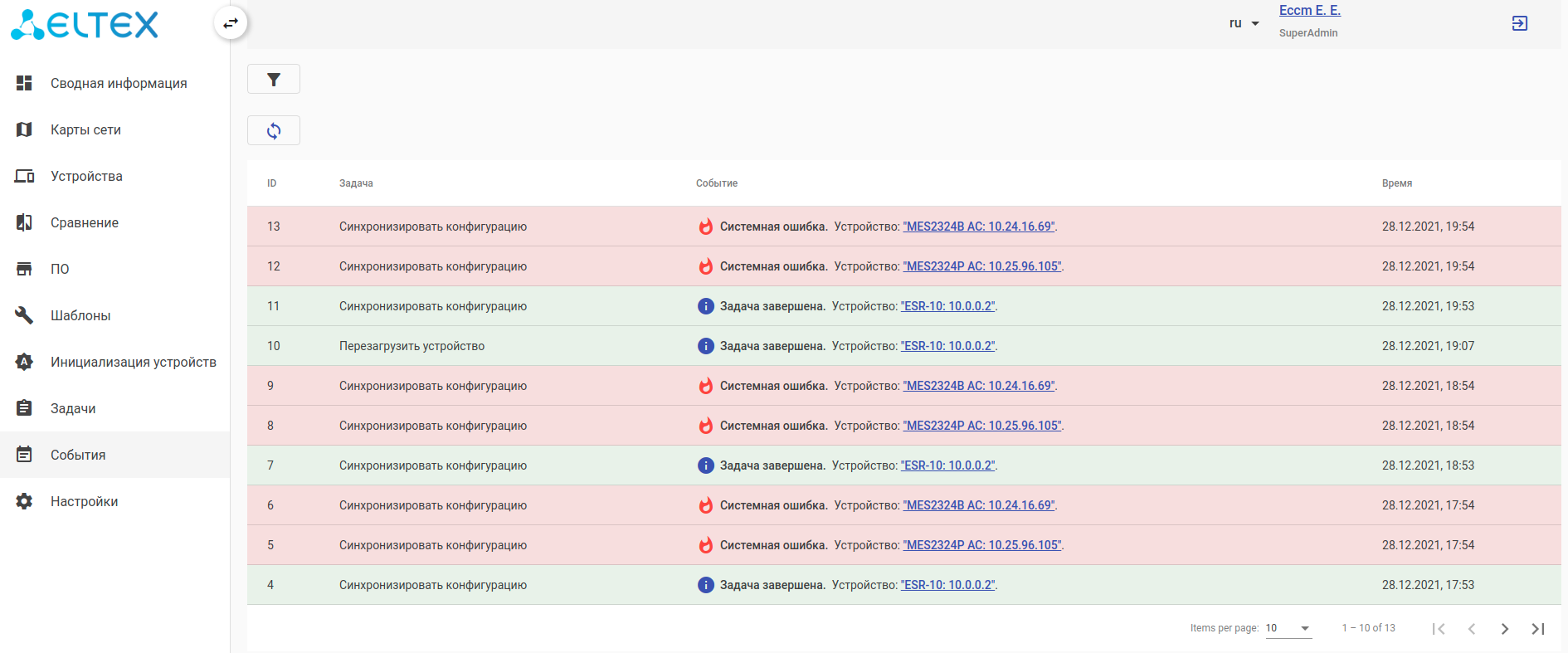This screenshot has width=1568, height=653.
Task: Open Инициализация устройств in sidebar
Action: point(133,362)
